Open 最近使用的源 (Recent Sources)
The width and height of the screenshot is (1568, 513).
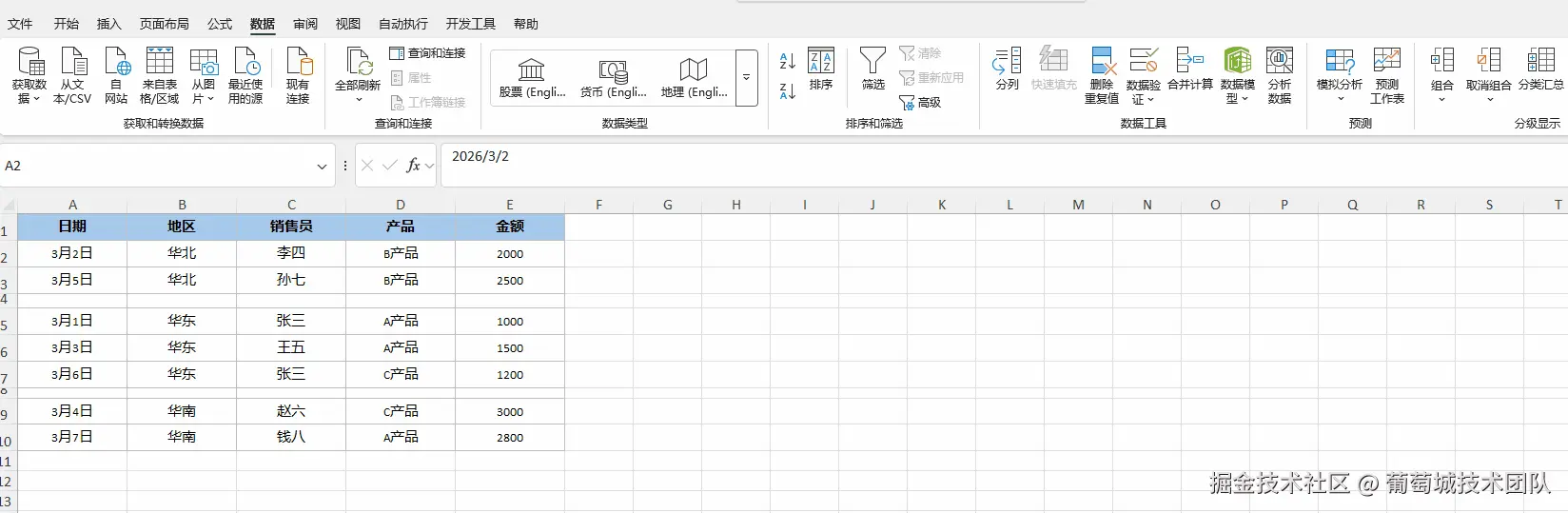pyautogui.click(x=245, y=75)
